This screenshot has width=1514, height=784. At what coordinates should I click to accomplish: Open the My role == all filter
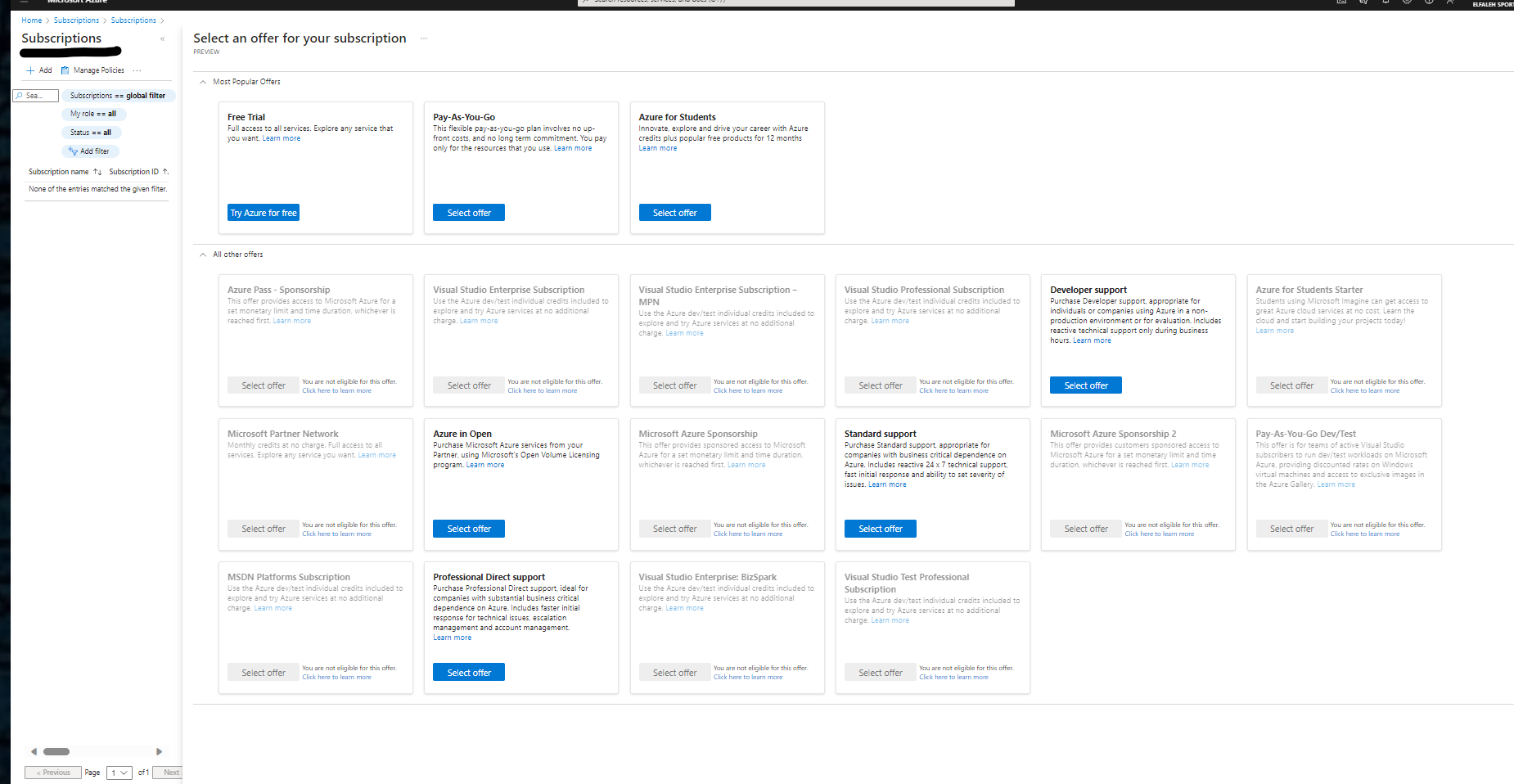(92, 114)
